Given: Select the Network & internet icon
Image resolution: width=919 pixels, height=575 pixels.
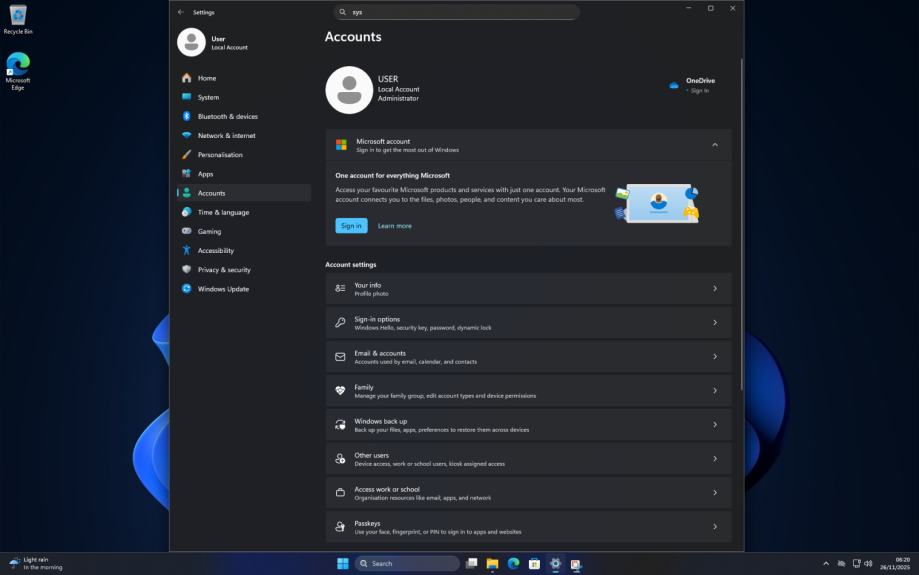Looking at the screenshot, I should [186, 135].
